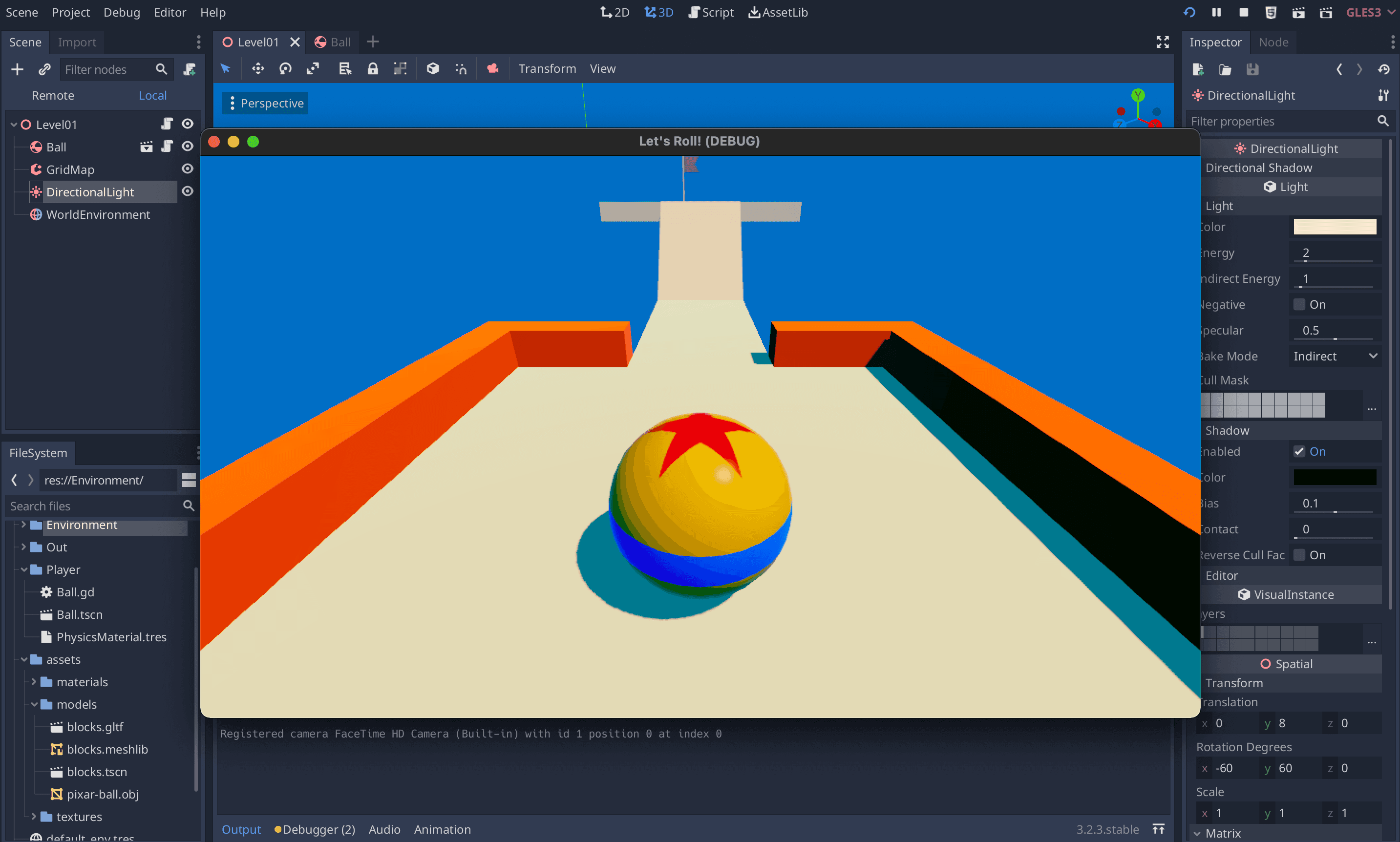Expand the materials folder
This screenshot has height=842, width=1400.
tap(34, 682)
